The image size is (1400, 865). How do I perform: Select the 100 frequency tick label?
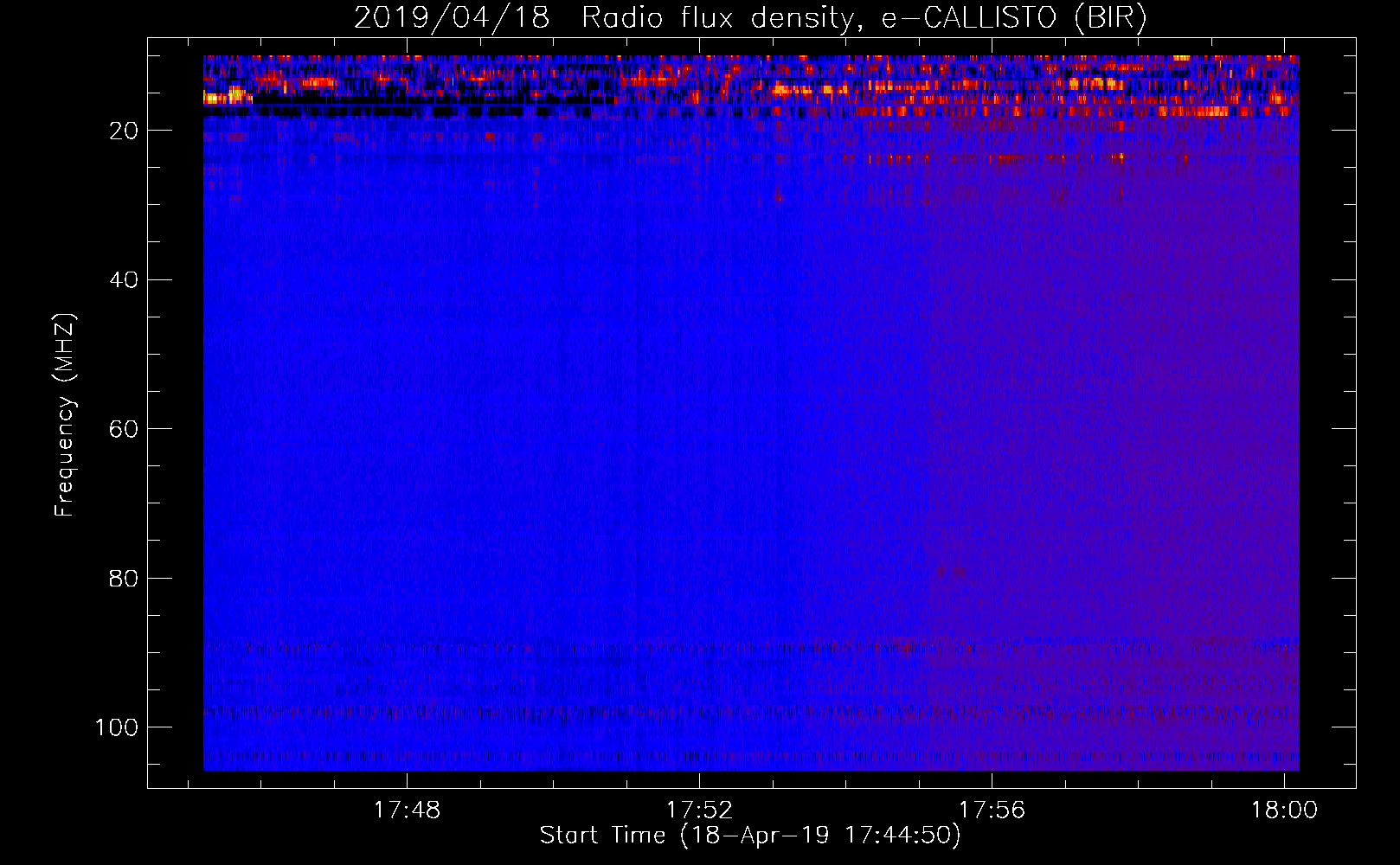116,727
